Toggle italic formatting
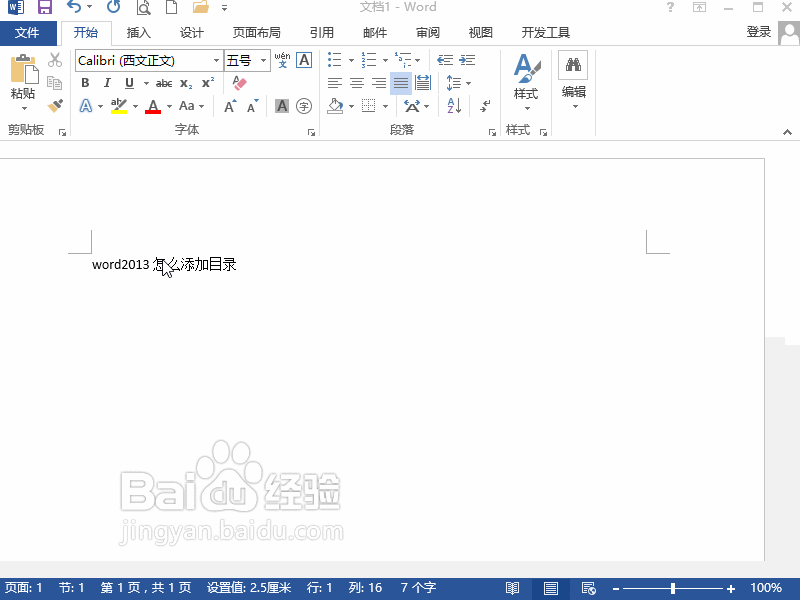Screen dimensions: 800x600 [x=107, y=83]
